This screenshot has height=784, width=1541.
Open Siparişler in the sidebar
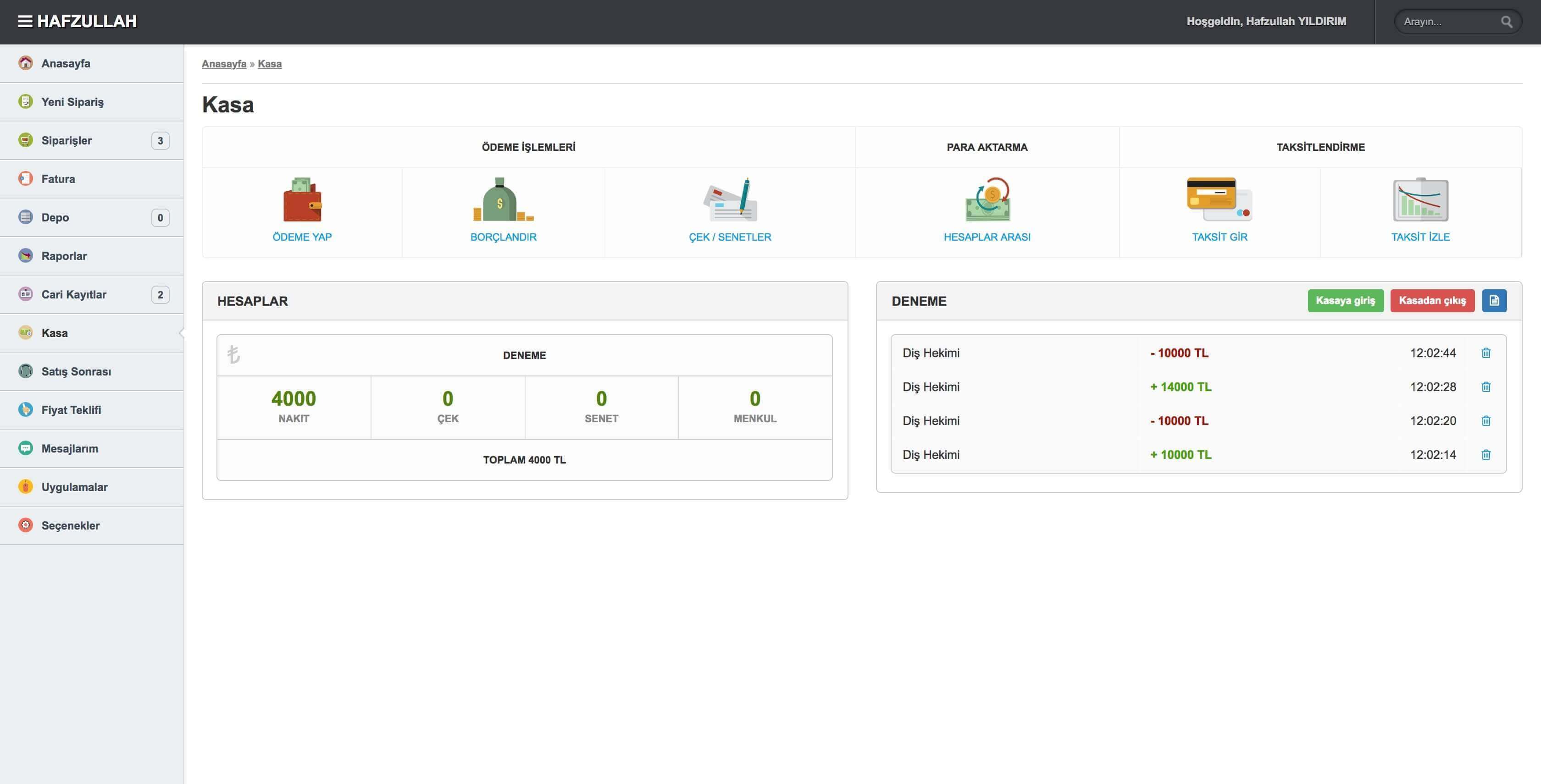pyautogui.click(x=67, y=141)
